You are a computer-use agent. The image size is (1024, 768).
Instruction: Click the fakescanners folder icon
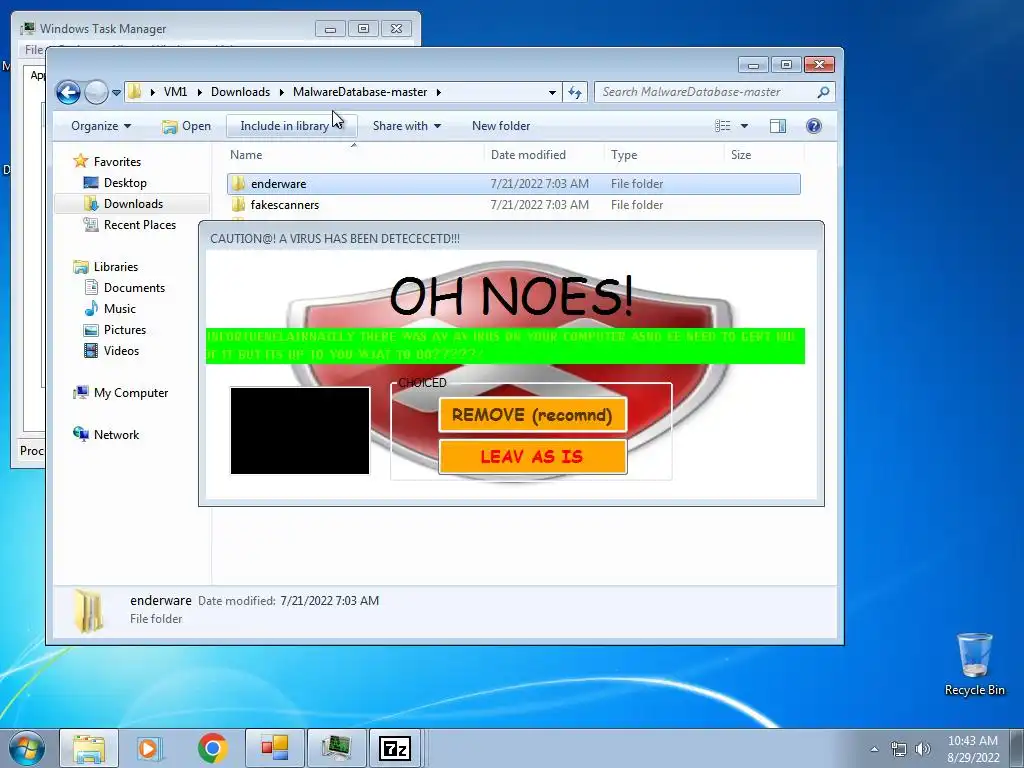[238, 204]
